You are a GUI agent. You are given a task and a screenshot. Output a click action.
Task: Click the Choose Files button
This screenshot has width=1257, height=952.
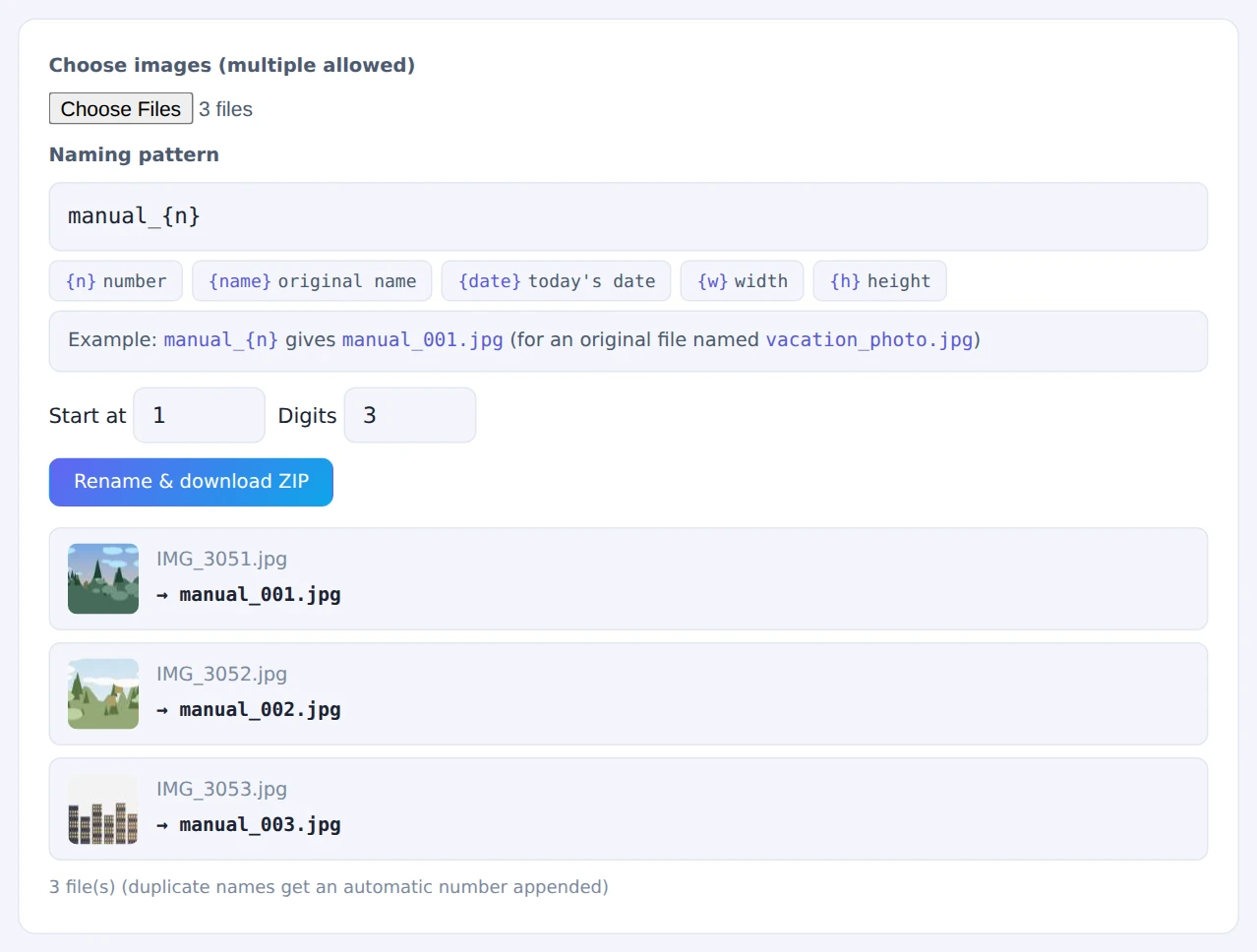(121, 108)
